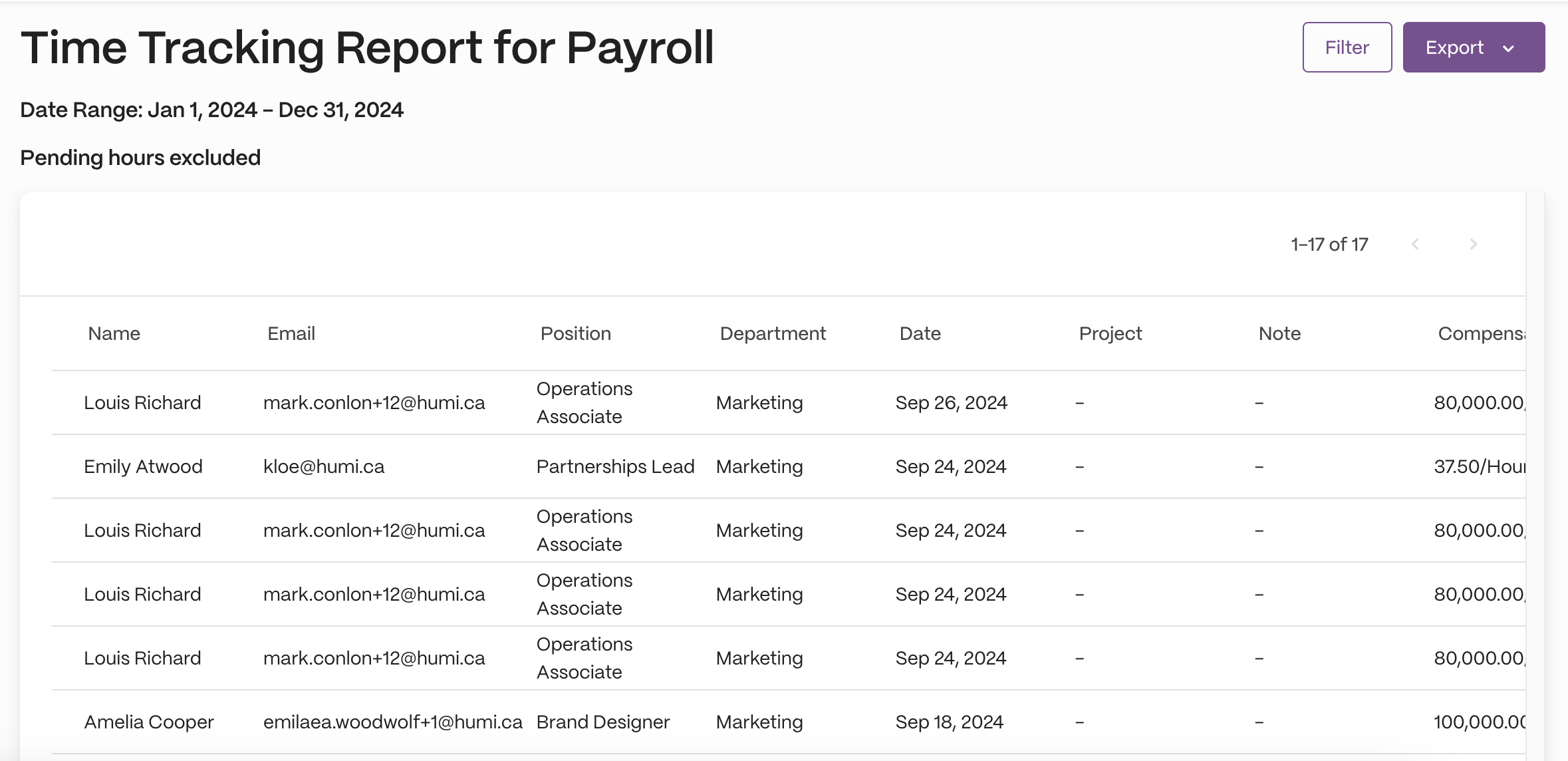Click the partially visible Compensation column header
Screen dimensions: 1568x761
pos(1481,333)
